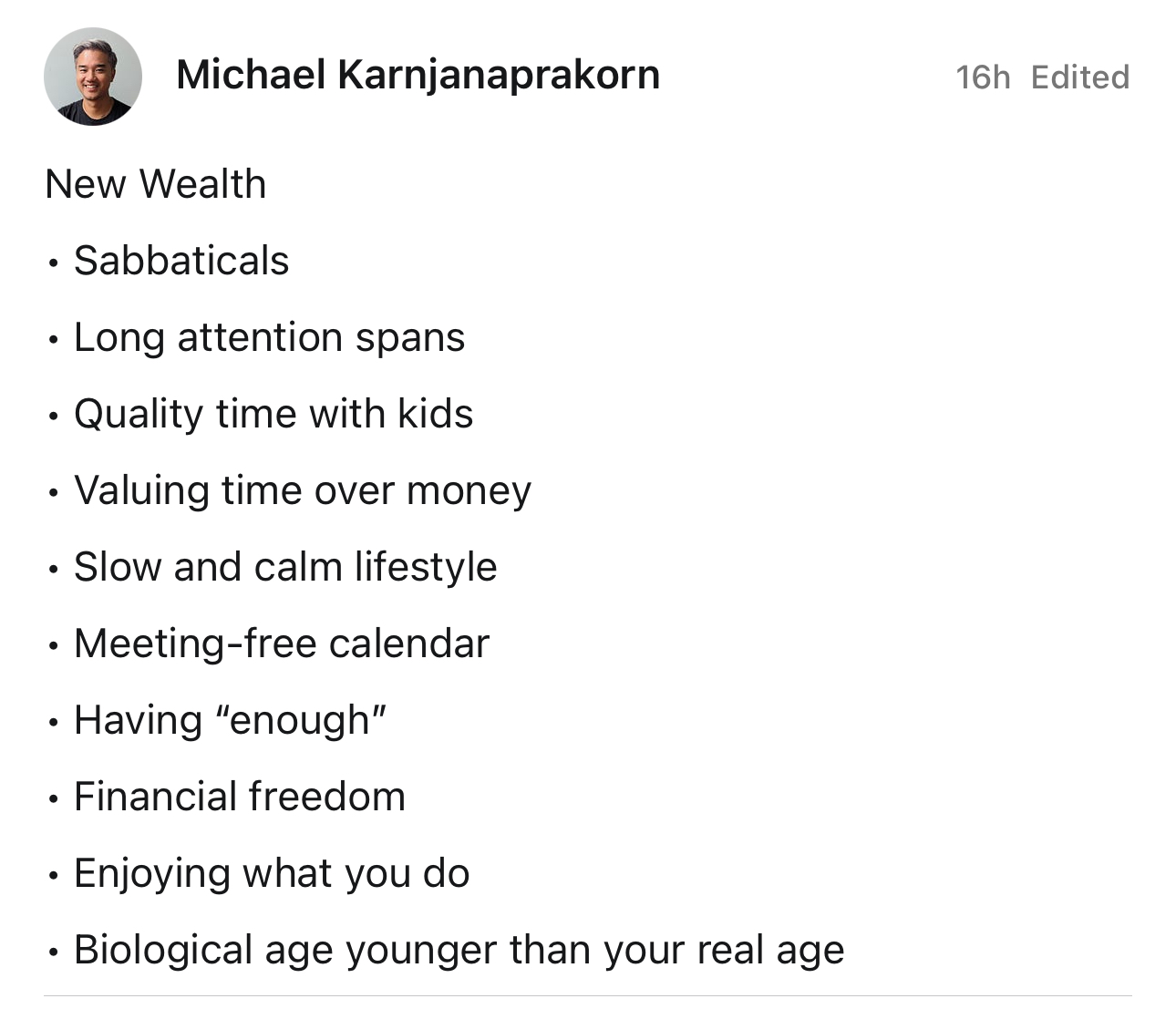The image size is (1176, 1009).
Task: Tap the "Biological age younger" final line
Action: (459, 951)
